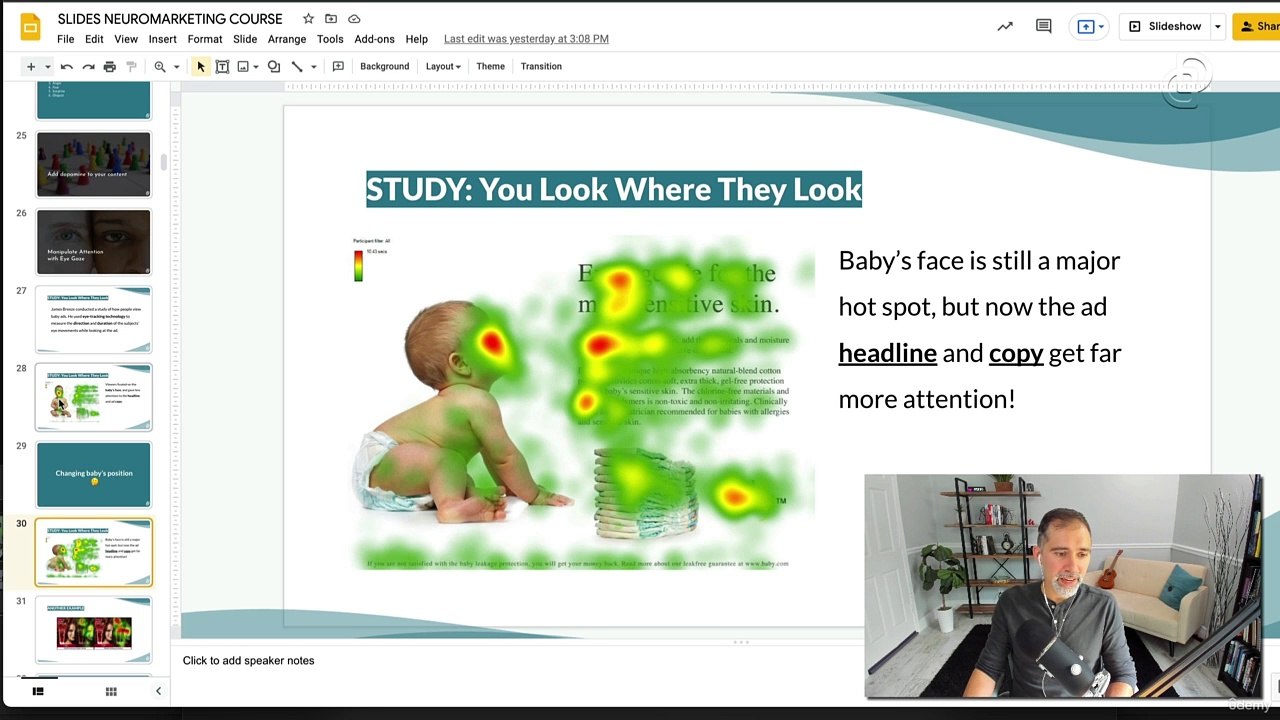Screen dimensions: 1280x720
Task: Switch to filmstrip view
Action: point(38,691)
